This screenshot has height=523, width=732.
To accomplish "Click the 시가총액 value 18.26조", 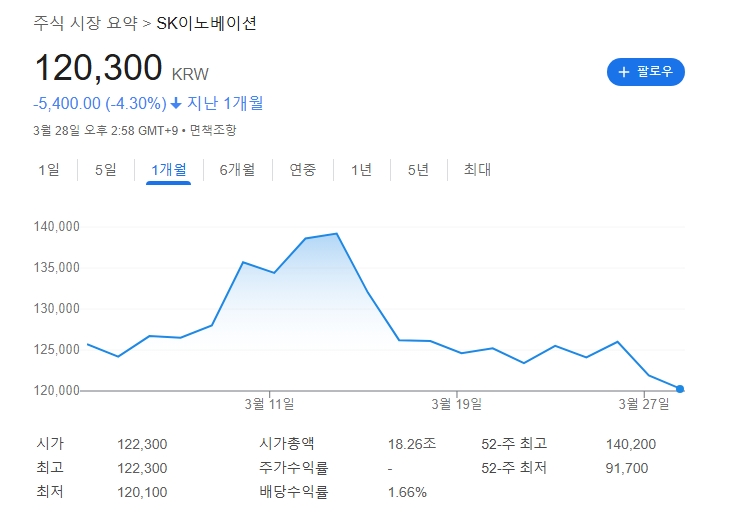I will [412, 444].
